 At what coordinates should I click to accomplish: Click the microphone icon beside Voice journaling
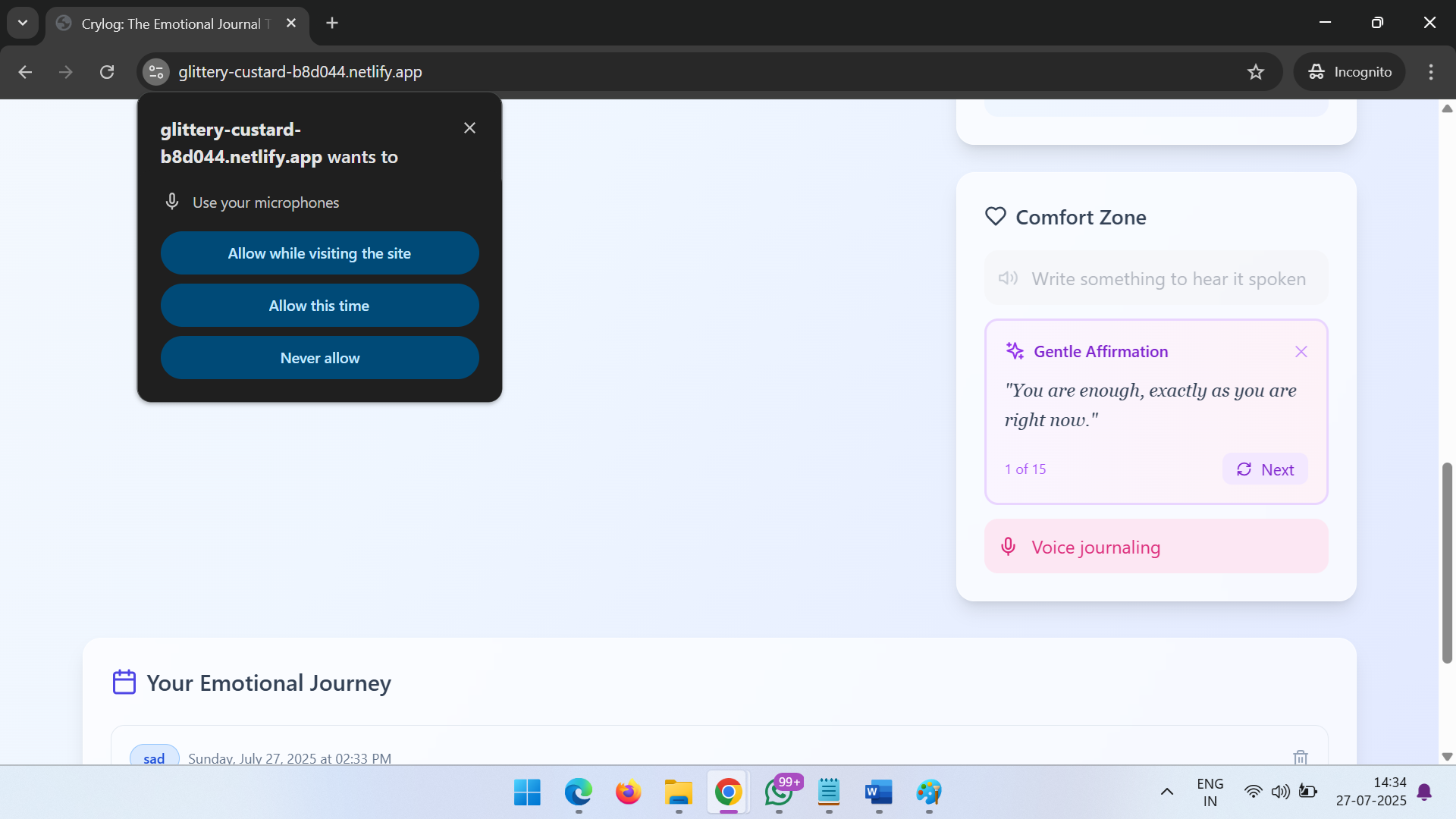point(1008,547)
